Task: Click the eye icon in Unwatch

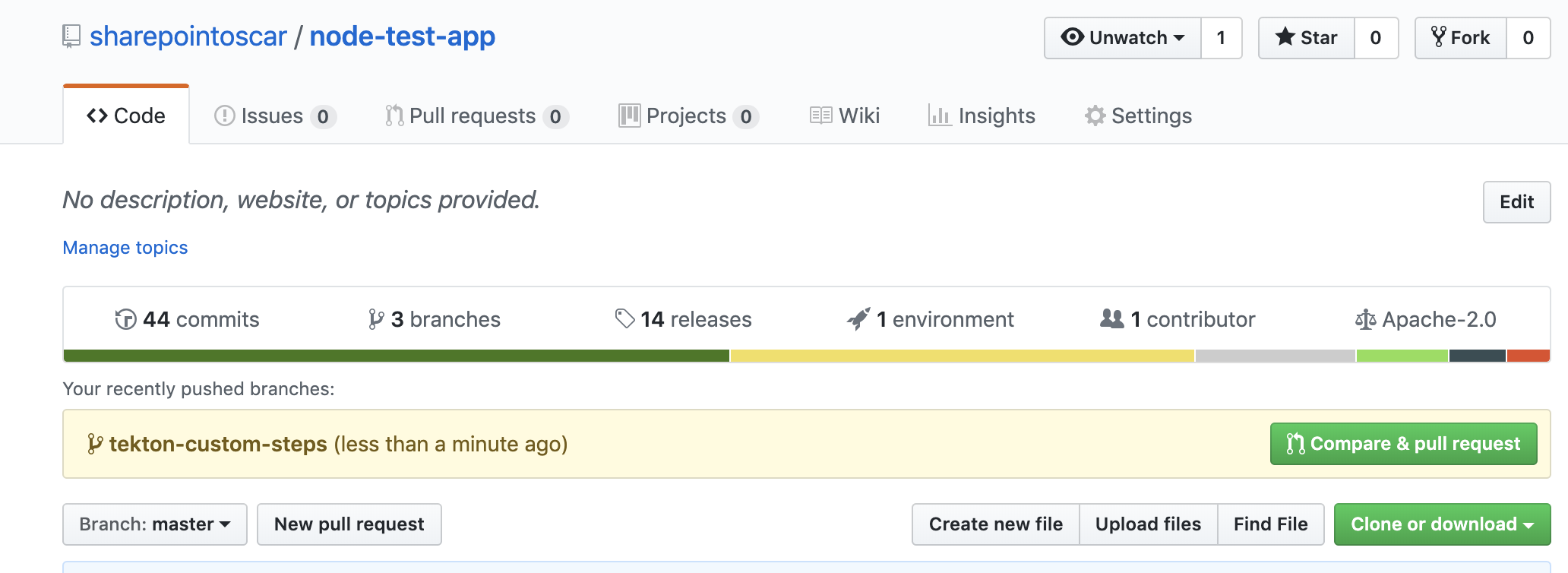Action: pyautogui.click(x=1072, y=37)
